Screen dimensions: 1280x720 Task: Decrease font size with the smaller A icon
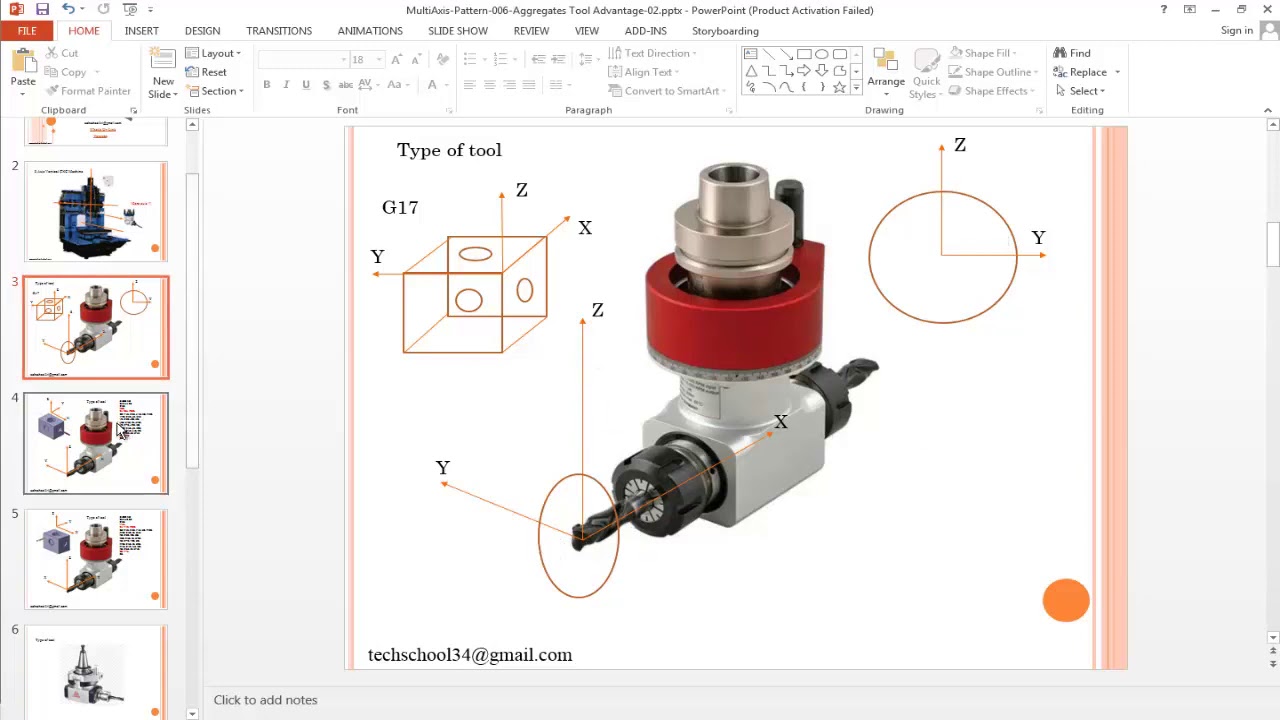[415, 60]
